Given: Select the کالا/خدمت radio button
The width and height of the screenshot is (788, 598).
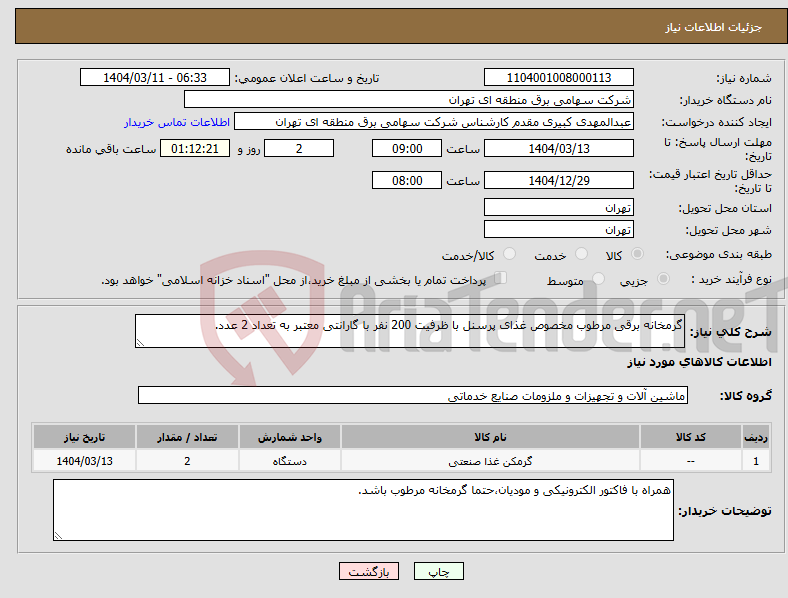Looking at the screenshot, I should pyautogui.click(x=510, y=254).
